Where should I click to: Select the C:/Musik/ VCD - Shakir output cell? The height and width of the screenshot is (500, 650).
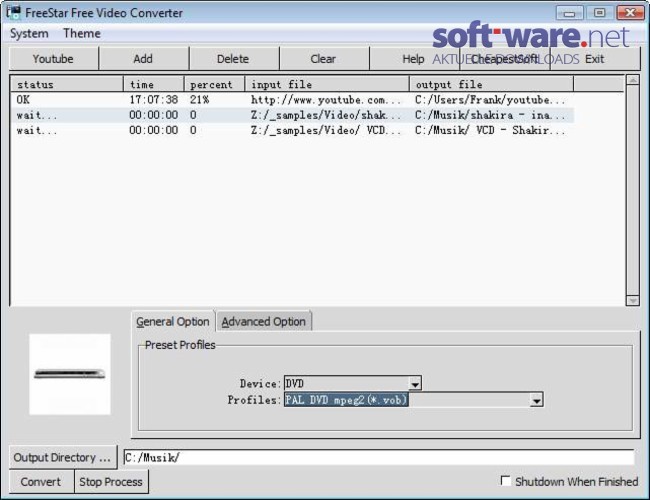(490, 131)
